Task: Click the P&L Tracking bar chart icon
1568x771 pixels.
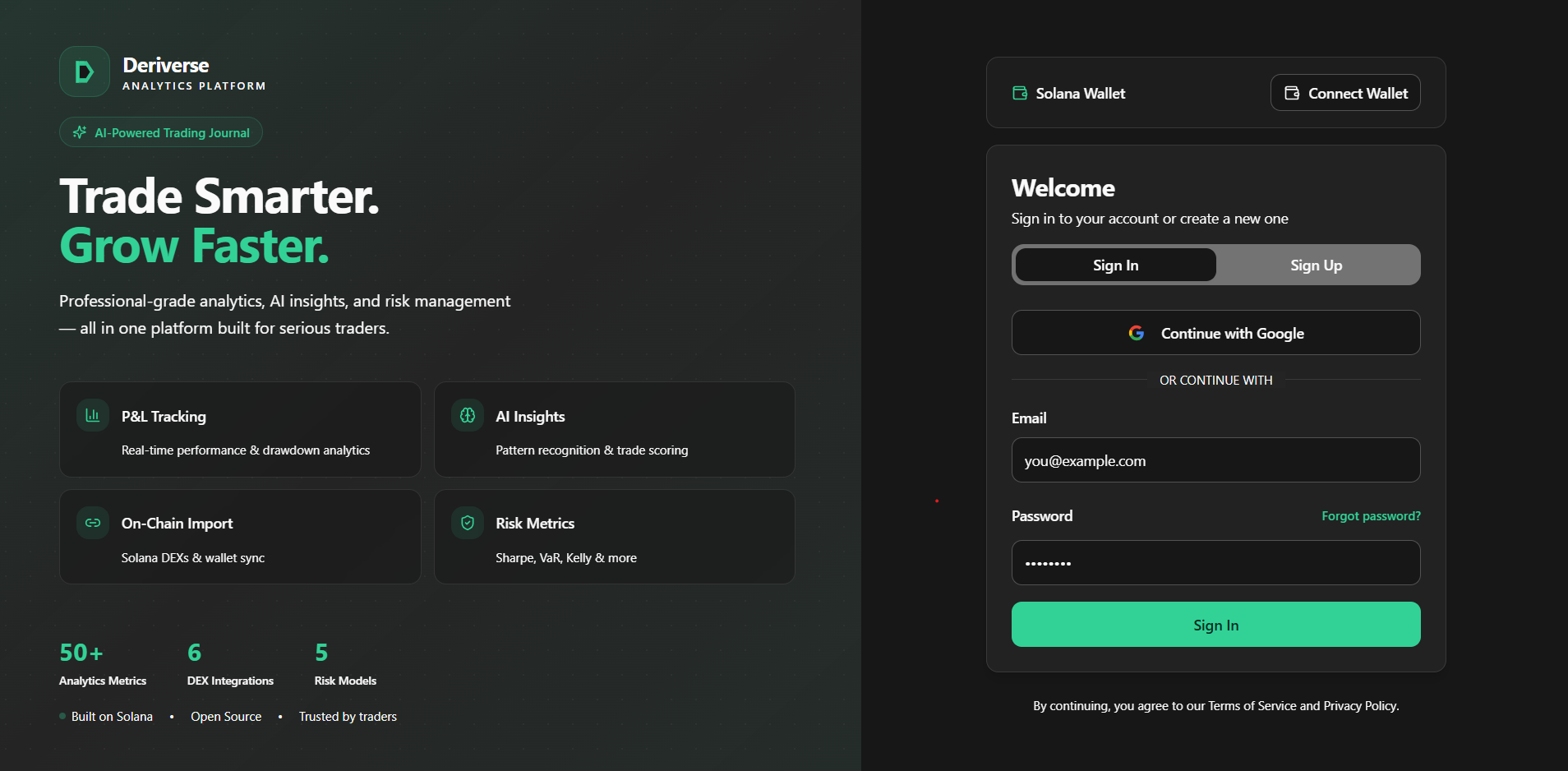Action: (x=93, y=415)
